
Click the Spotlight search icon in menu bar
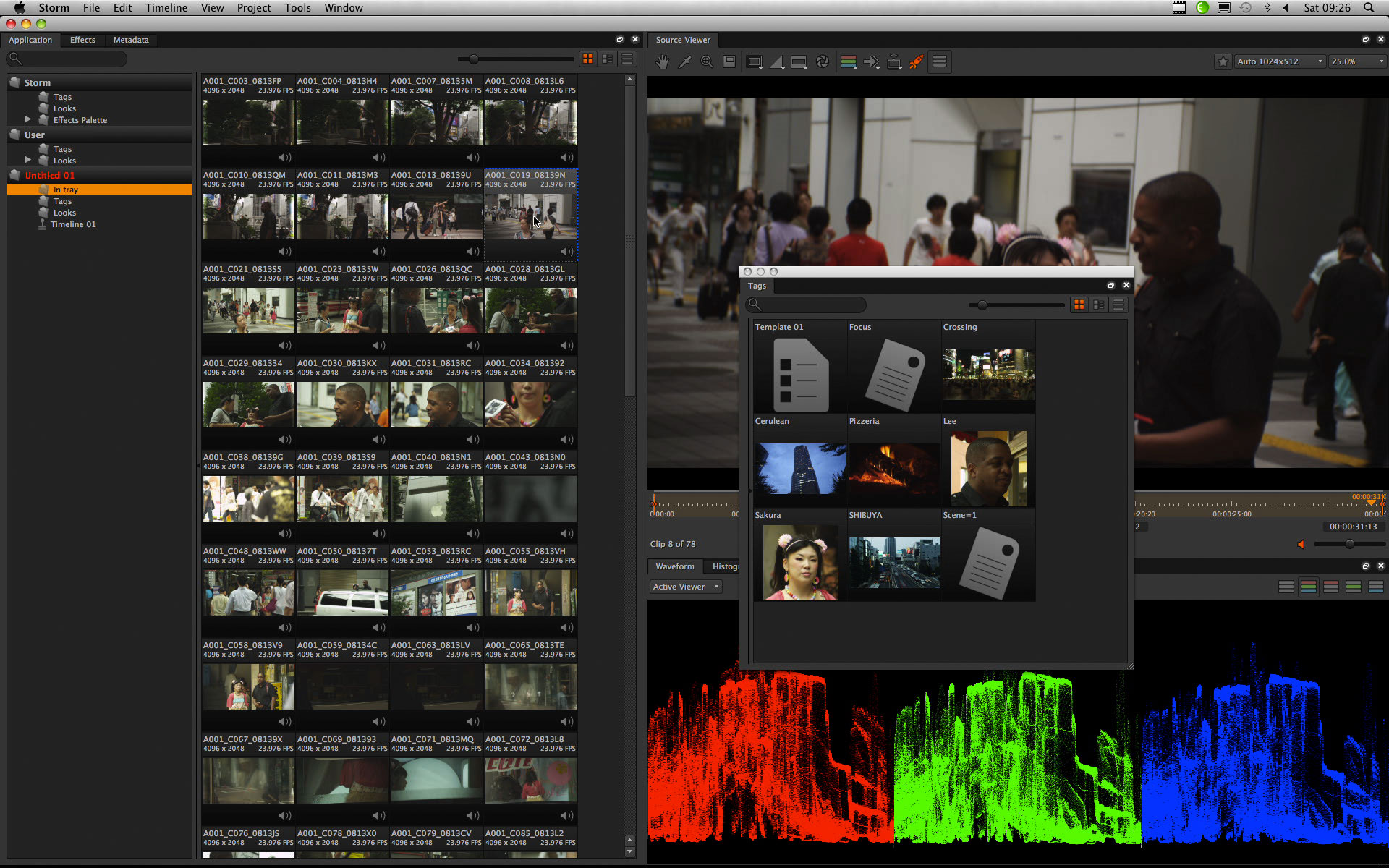pos(1369,8)
